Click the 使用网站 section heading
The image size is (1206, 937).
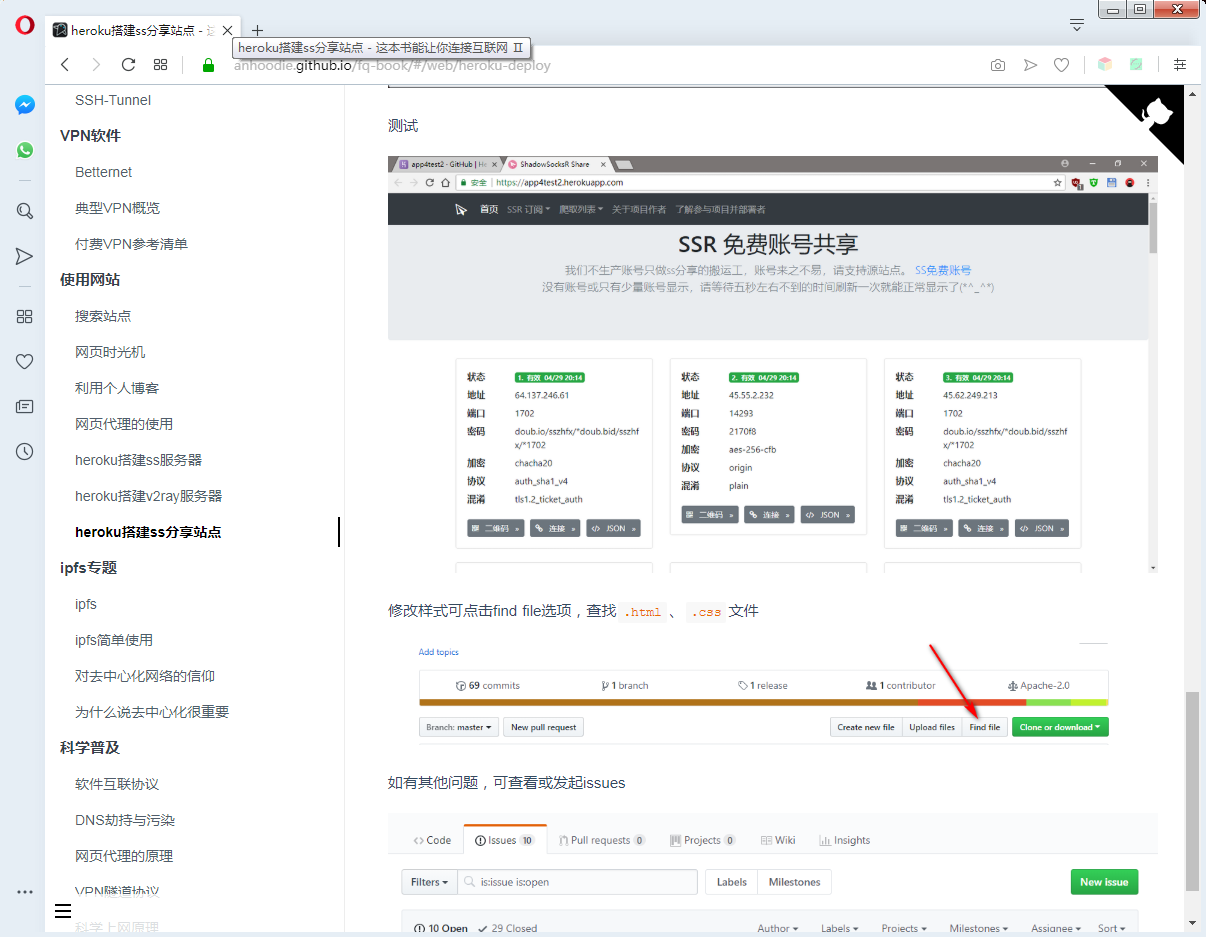click(90, 280)
